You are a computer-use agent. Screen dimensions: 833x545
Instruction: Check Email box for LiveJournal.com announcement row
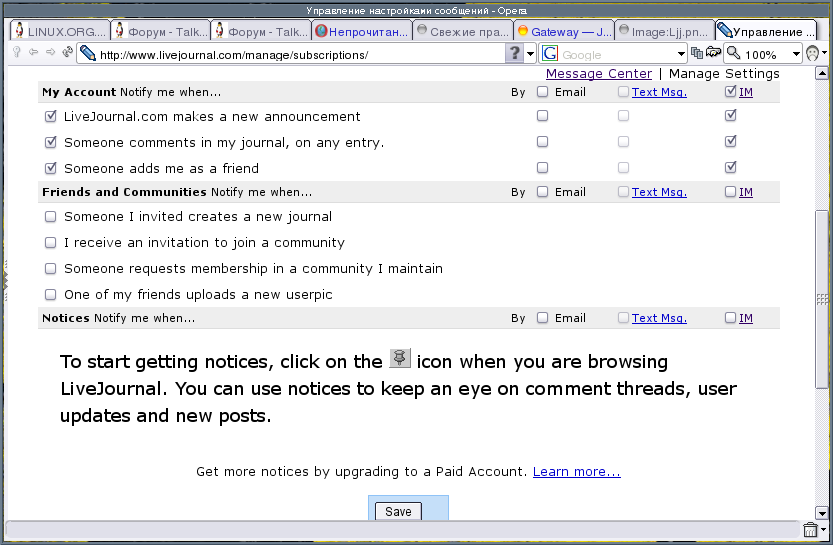click(x=542, y=117)
